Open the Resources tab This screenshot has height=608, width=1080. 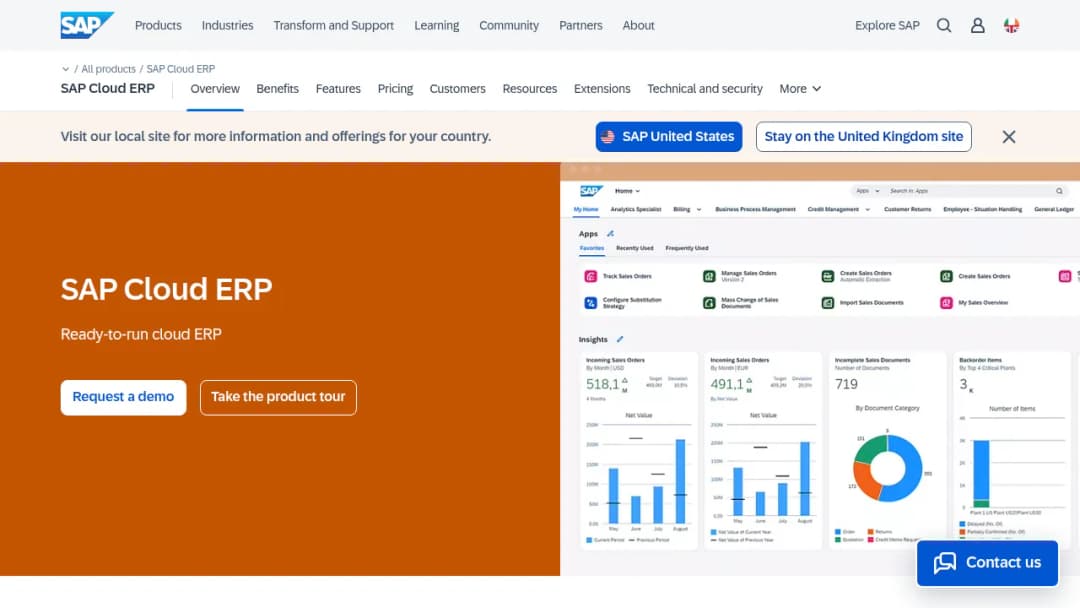(530, 89)
